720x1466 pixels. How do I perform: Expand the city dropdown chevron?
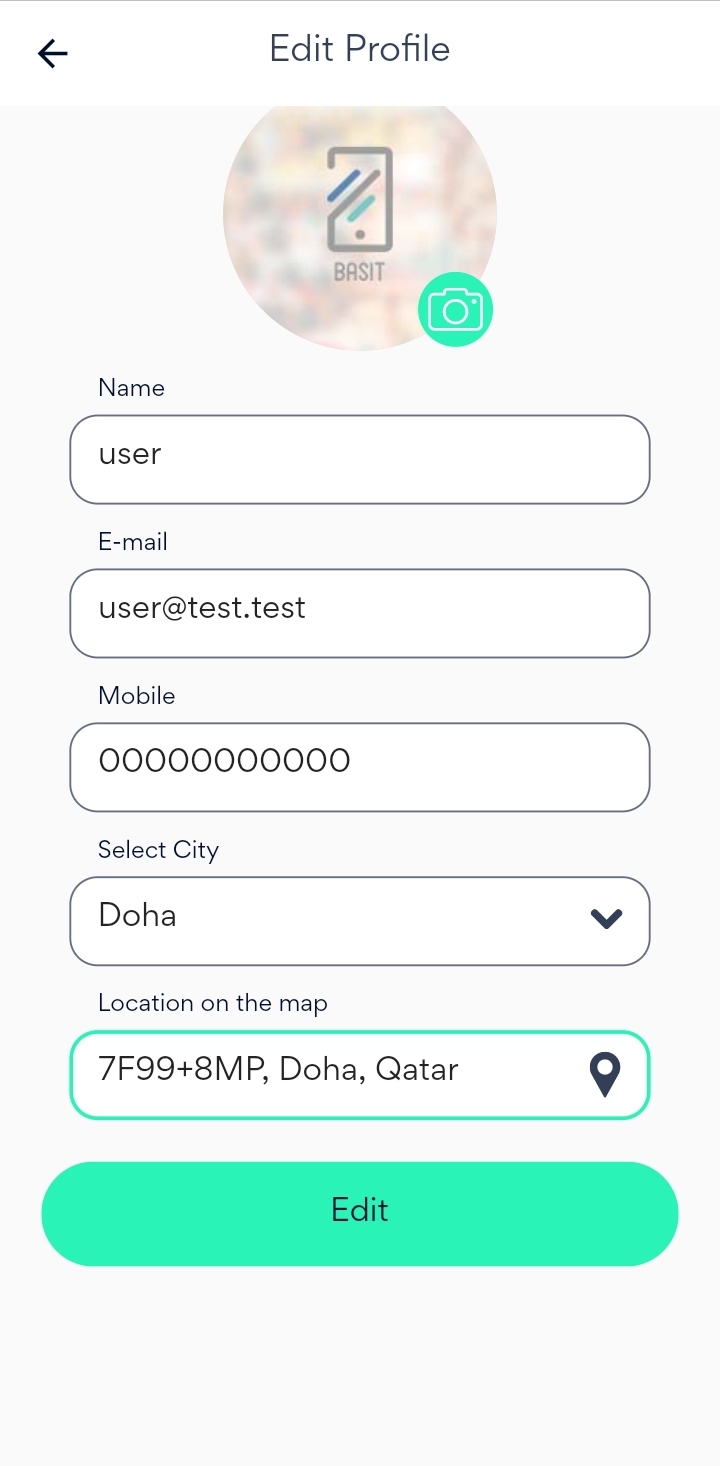point(607,919)
